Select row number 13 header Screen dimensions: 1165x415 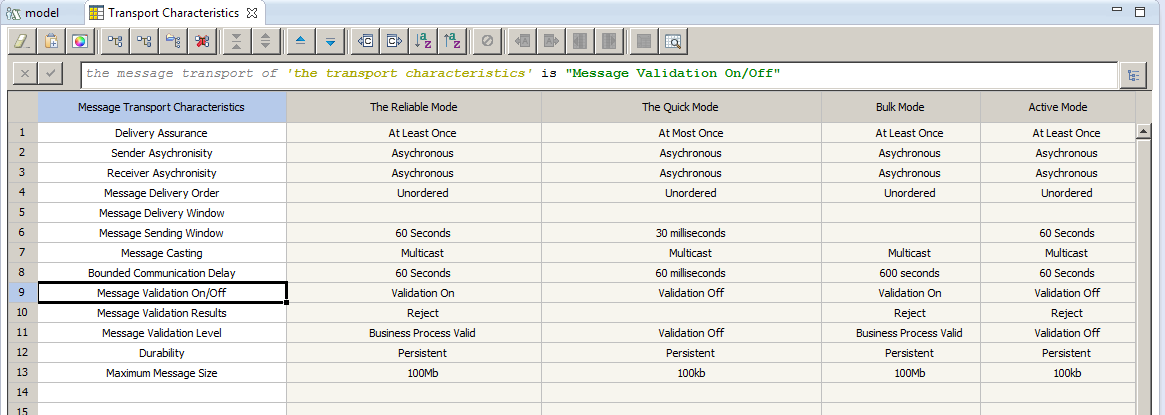point(23,373)
